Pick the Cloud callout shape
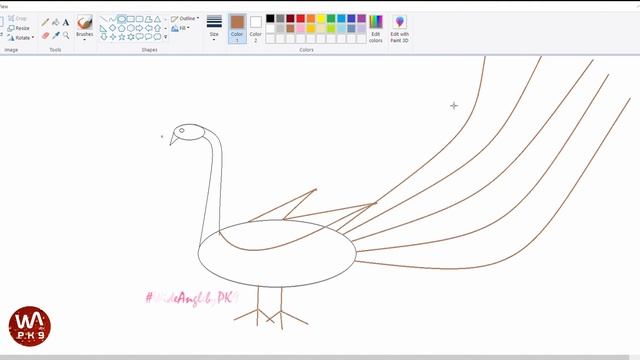The width and height of the screenshot is (640, 360). click(158, 37)
